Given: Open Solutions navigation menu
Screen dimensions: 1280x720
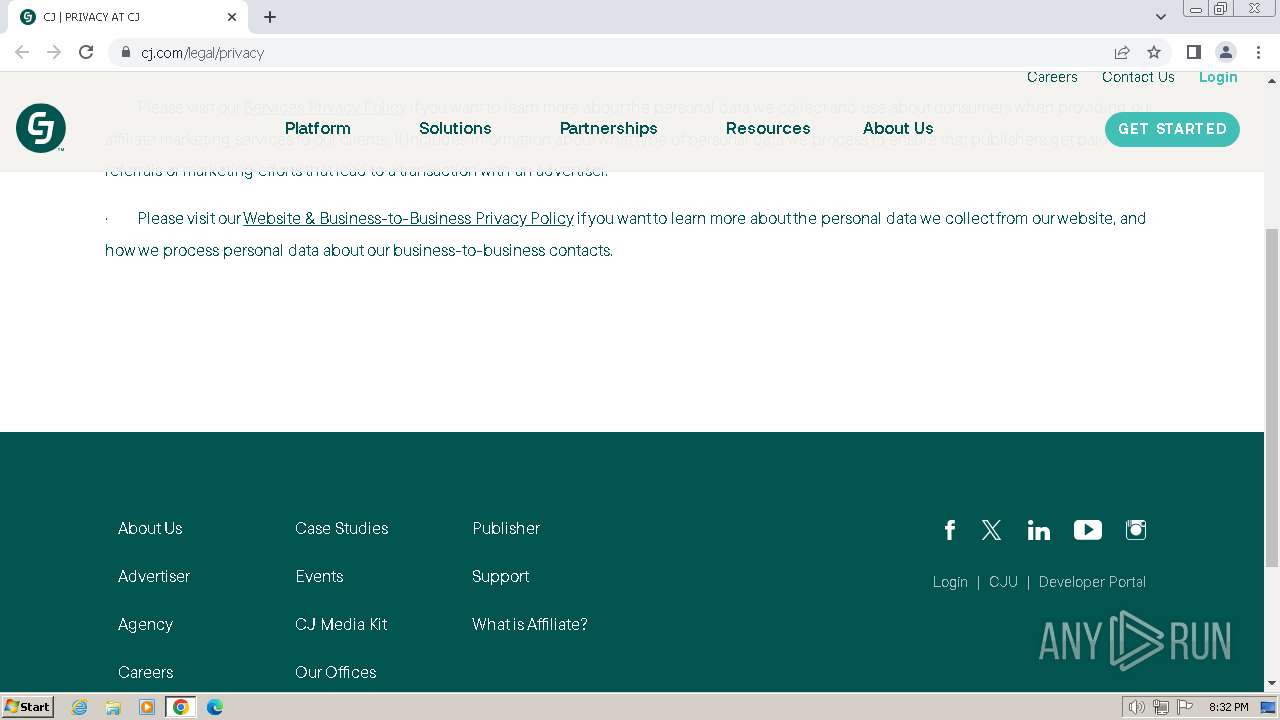Looking at the screenshot, I should point(455,128).
